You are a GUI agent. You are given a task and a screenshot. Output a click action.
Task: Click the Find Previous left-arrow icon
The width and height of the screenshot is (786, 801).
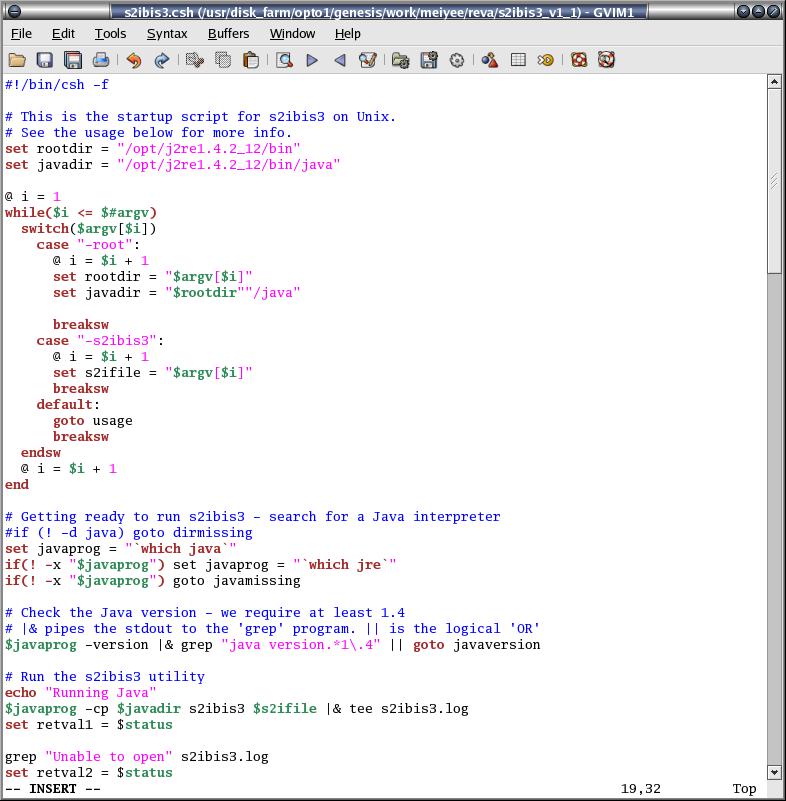pos(340,60)
